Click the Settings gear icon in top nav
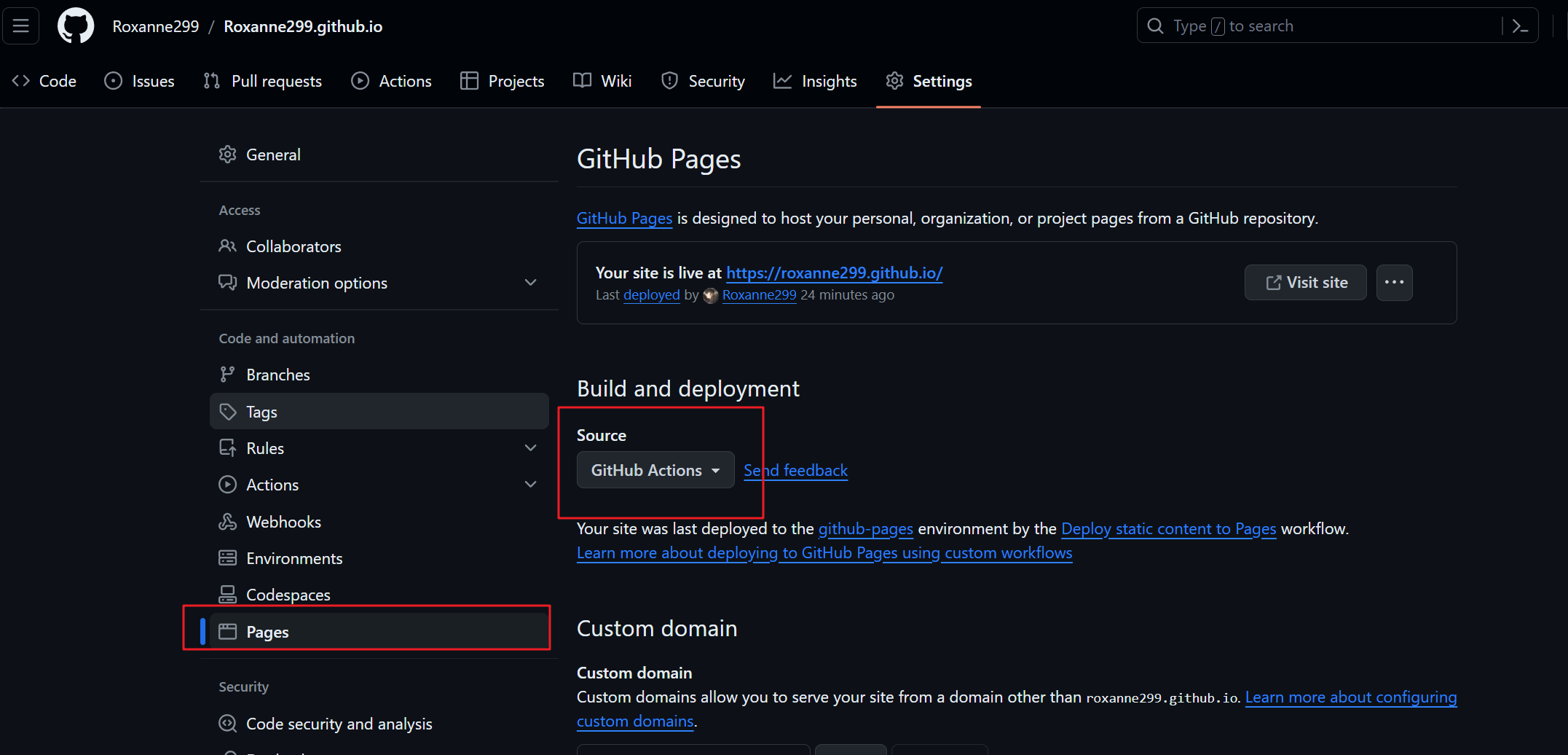 [x=895, y=81]
